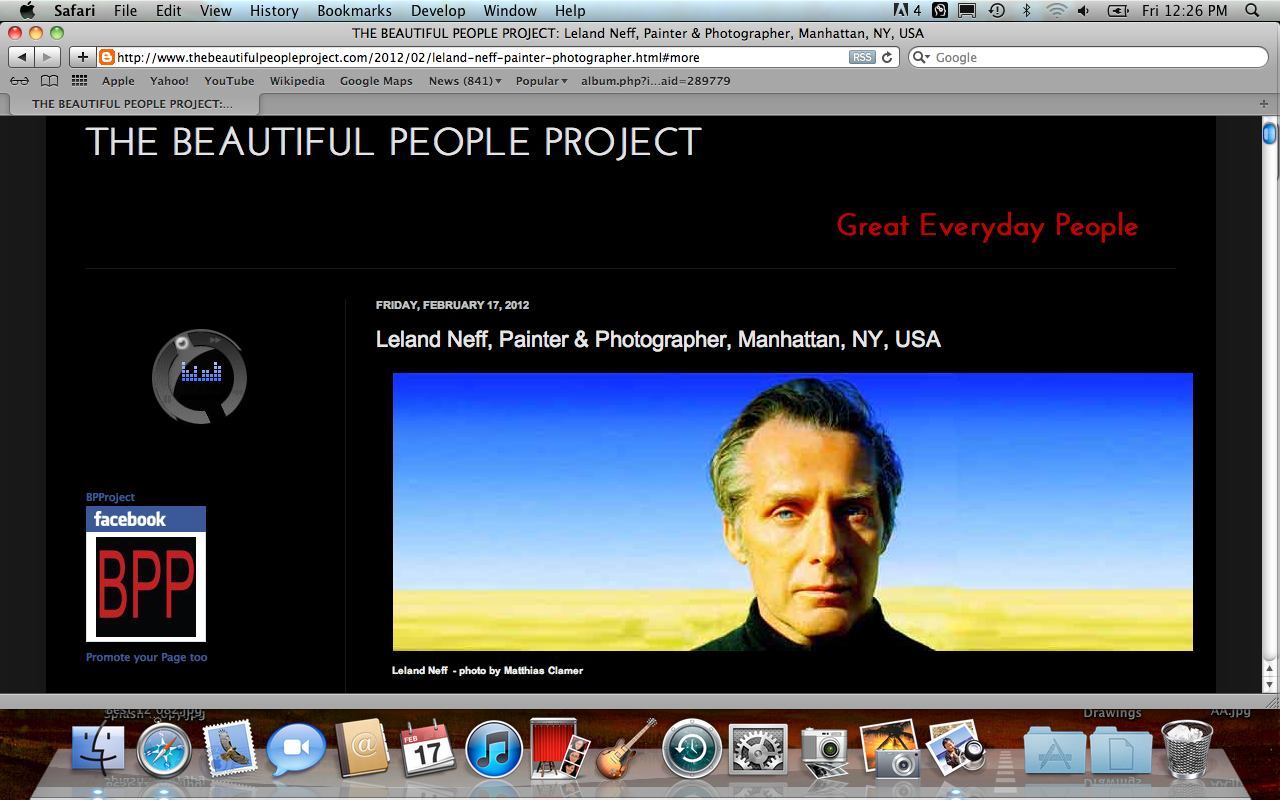Click the vertical scrollbar thumb
The height and width of the screenshot is (800, 1280).
(1270, 133)
